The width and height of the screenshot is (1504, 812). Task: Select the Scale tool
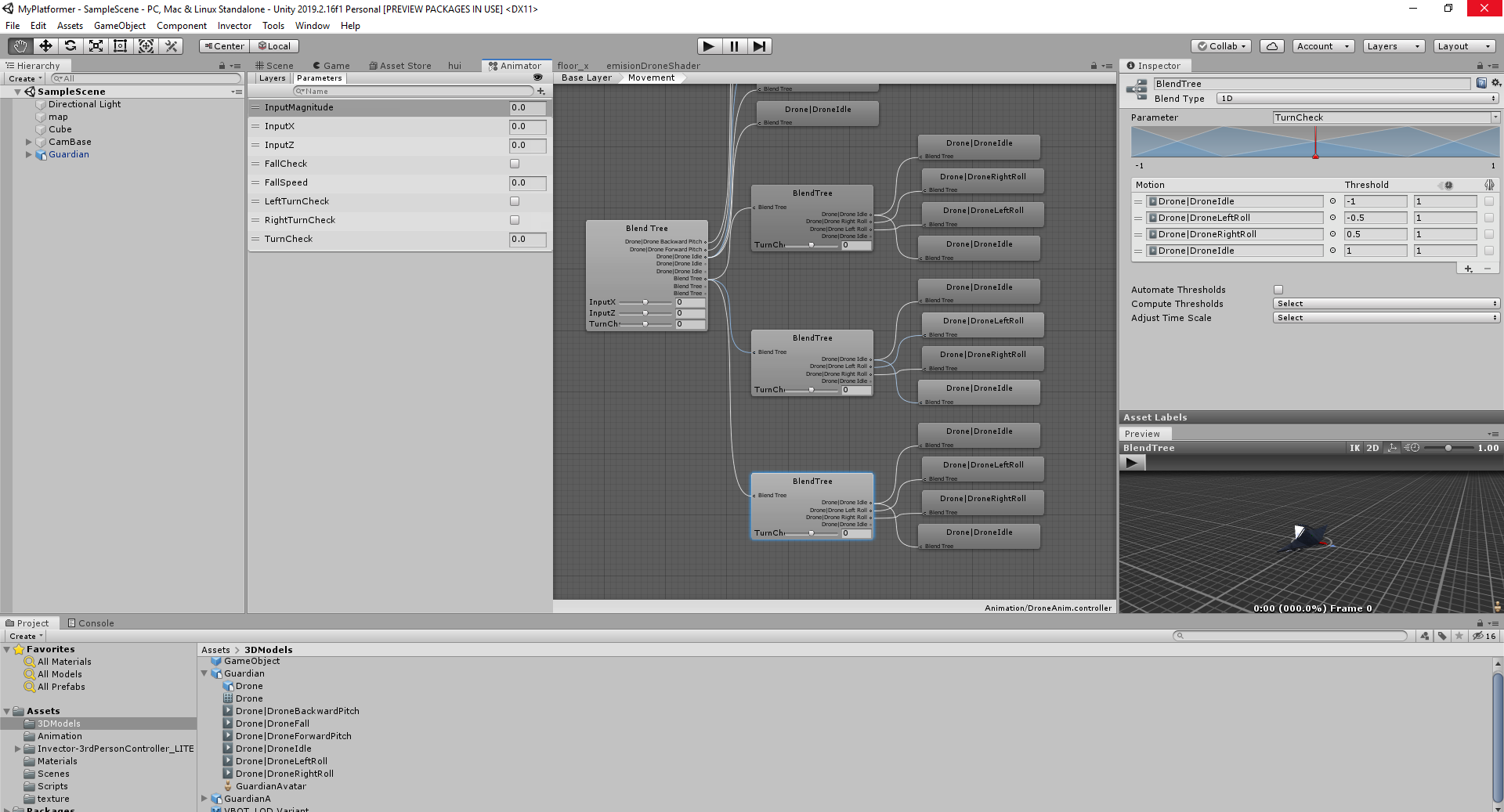[96, 46]
